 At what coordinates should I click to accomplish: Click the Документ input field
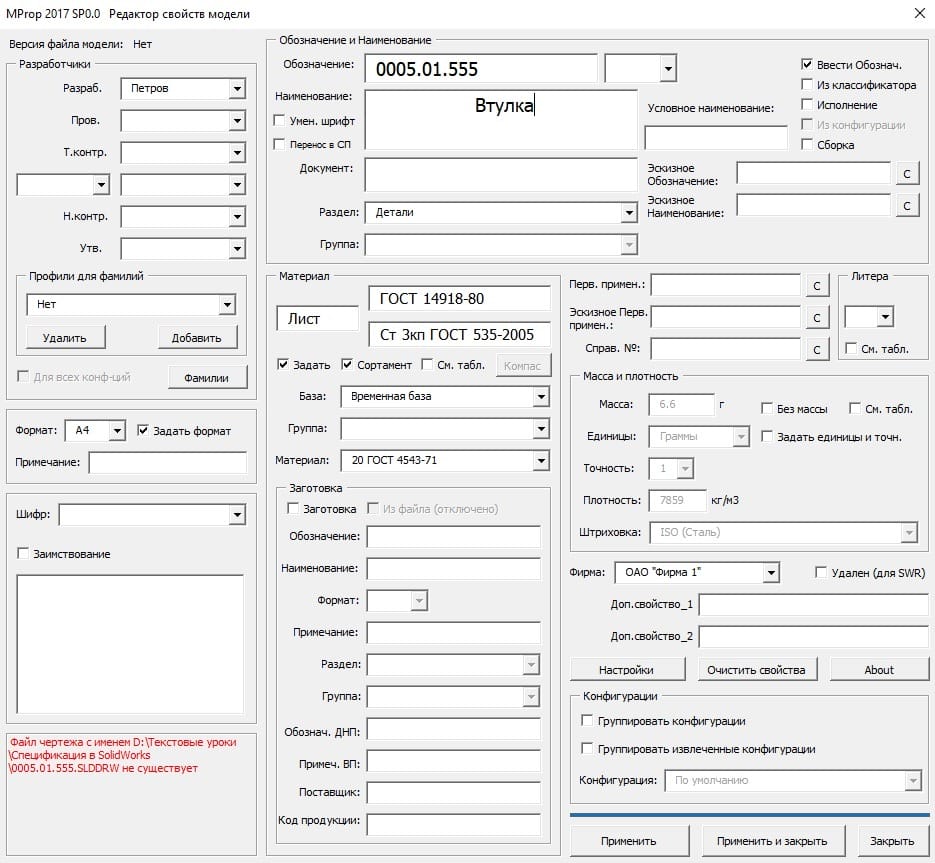[501, 174]
